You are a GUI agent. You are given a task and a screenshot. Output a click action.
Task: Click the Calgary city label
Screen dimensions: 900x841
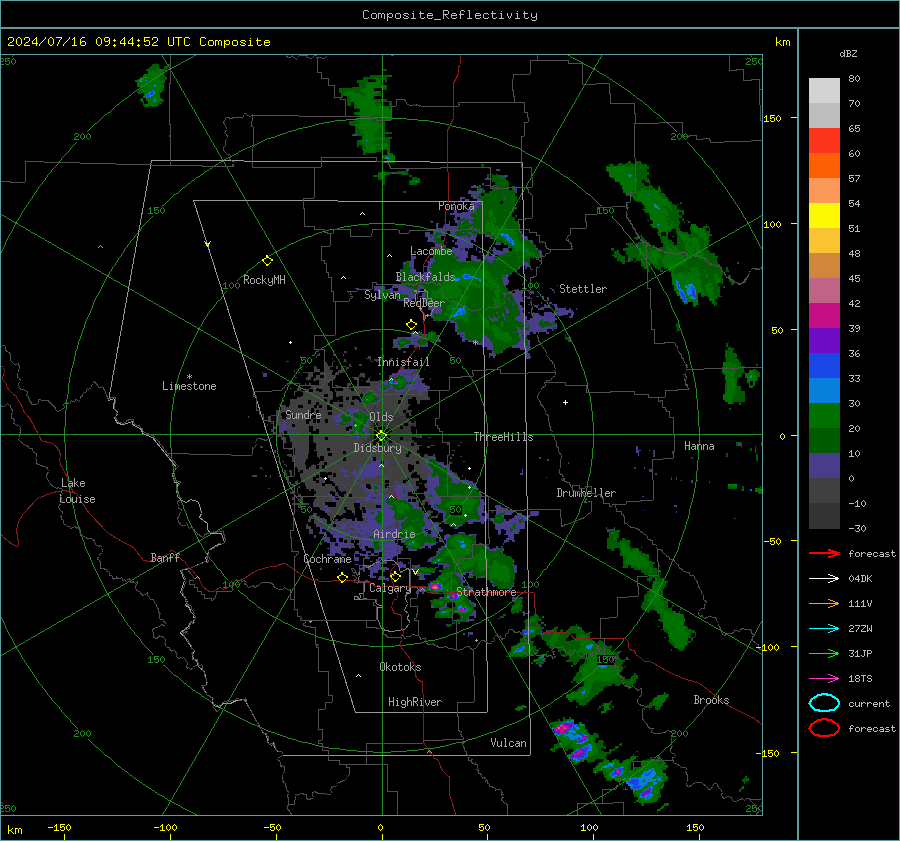[x=390, y=588]
